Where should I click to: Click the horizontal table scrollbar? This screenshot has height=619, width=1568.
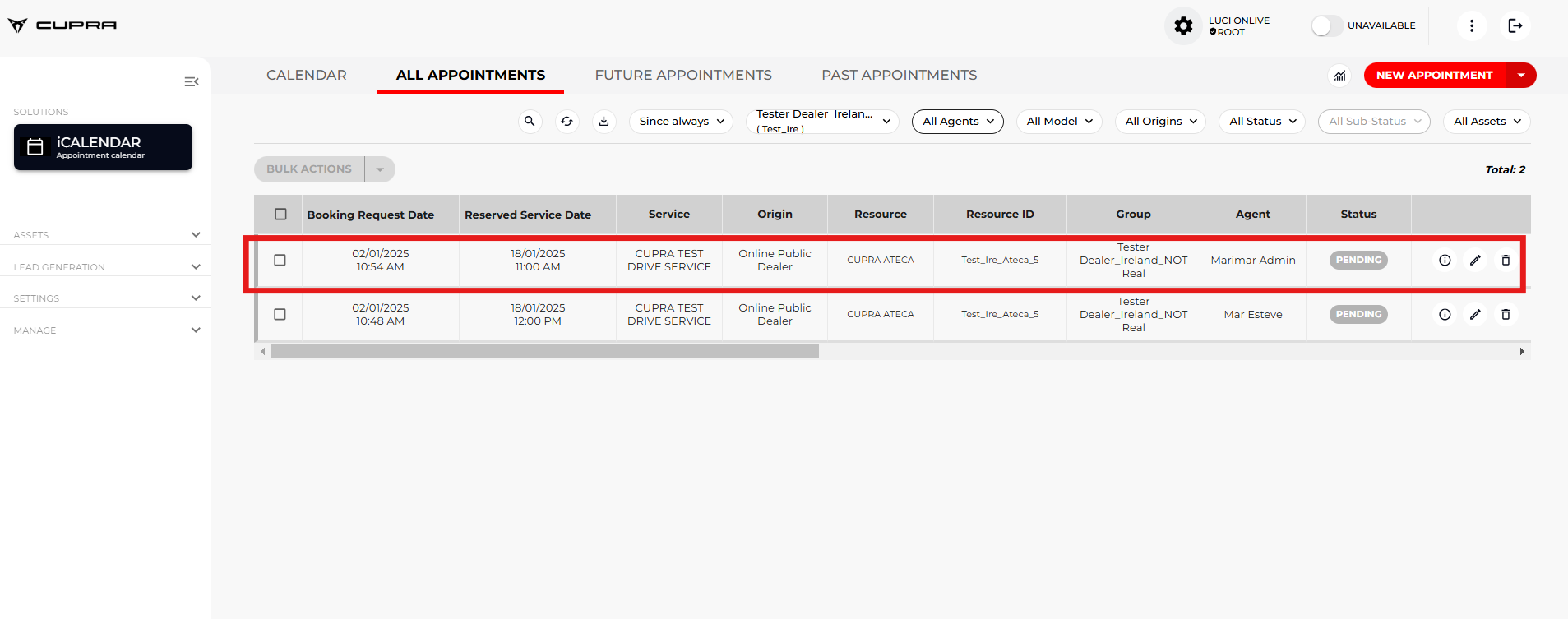tap(544, 352)
